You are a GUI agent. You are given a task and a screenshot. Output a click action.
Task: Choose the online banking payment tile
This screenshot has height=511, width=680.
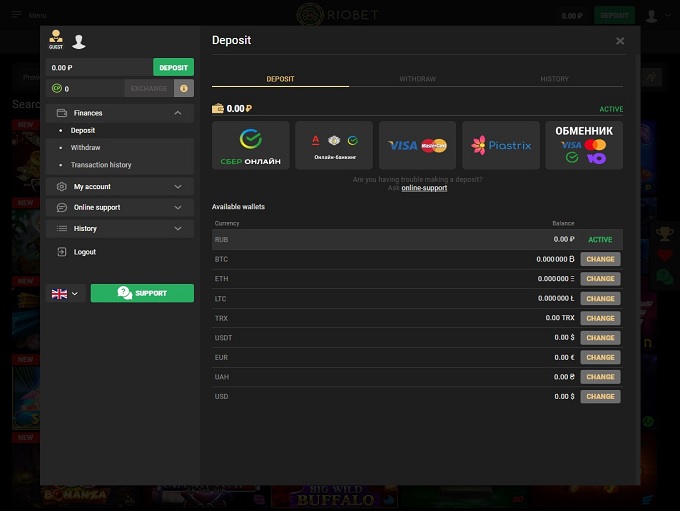tap(334, 146)
